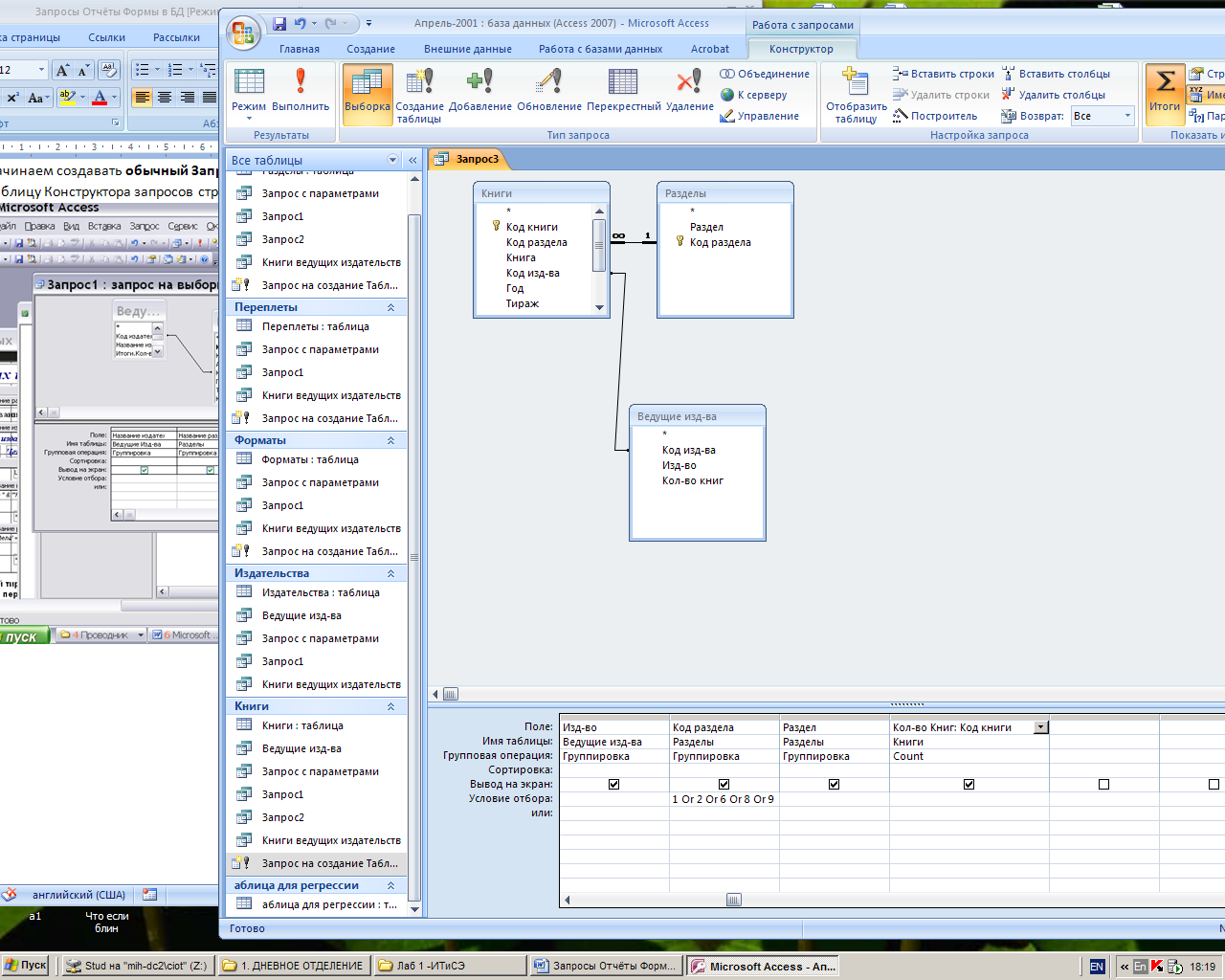The image size is (1225, 980).
Task: Open Внешние данные ribbon tab
Action: (x=468, y=49)
